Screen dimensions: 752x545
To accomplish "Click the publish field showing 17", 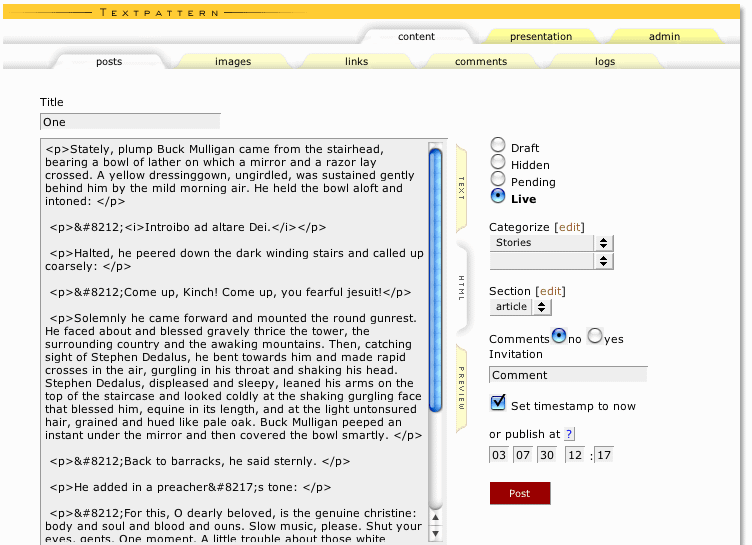I will coord(604,455).
